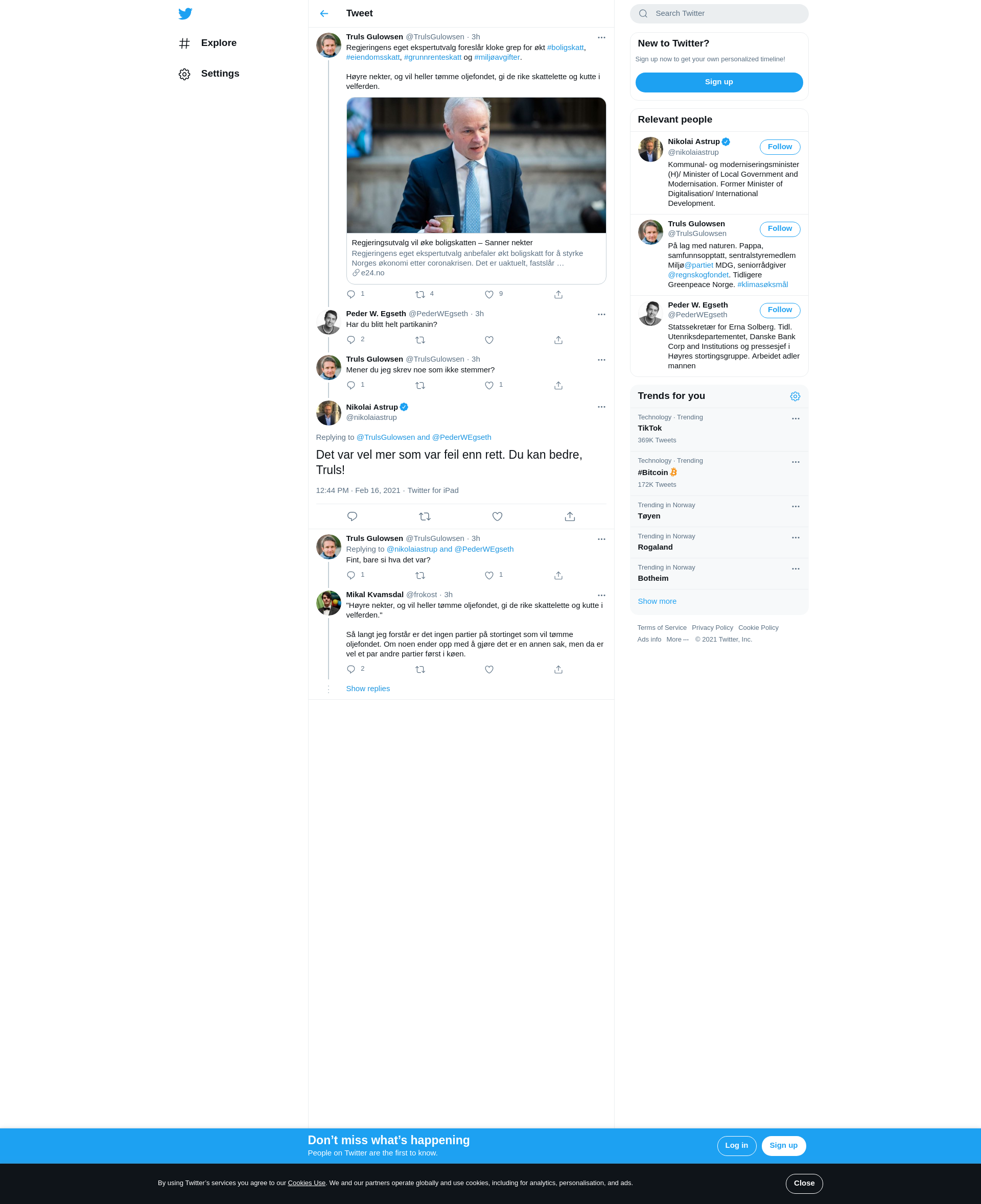Click Log in on the bottom banner
The width and height of the screenshot is (981, 1204).
[736, 1146]
